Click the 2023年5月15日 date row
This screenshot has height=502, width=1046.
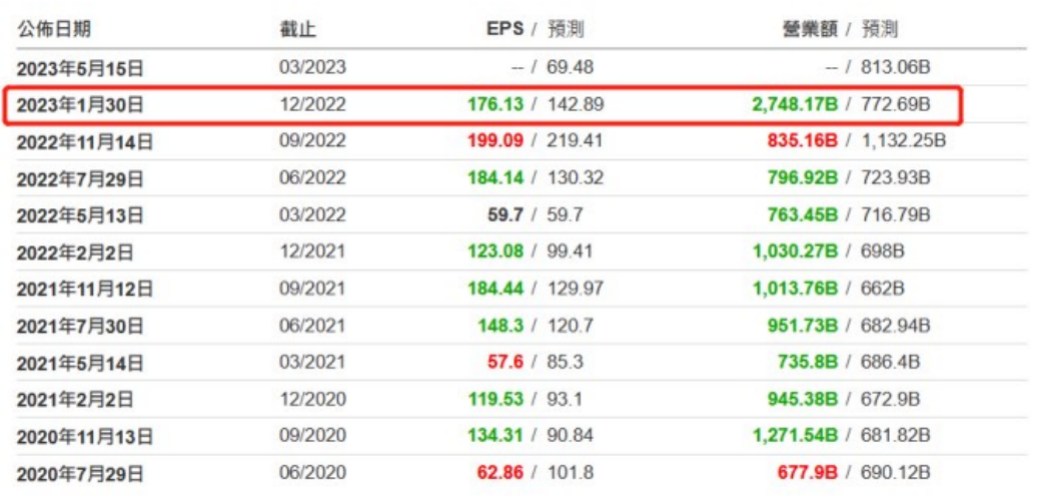(x=80, y=68)
